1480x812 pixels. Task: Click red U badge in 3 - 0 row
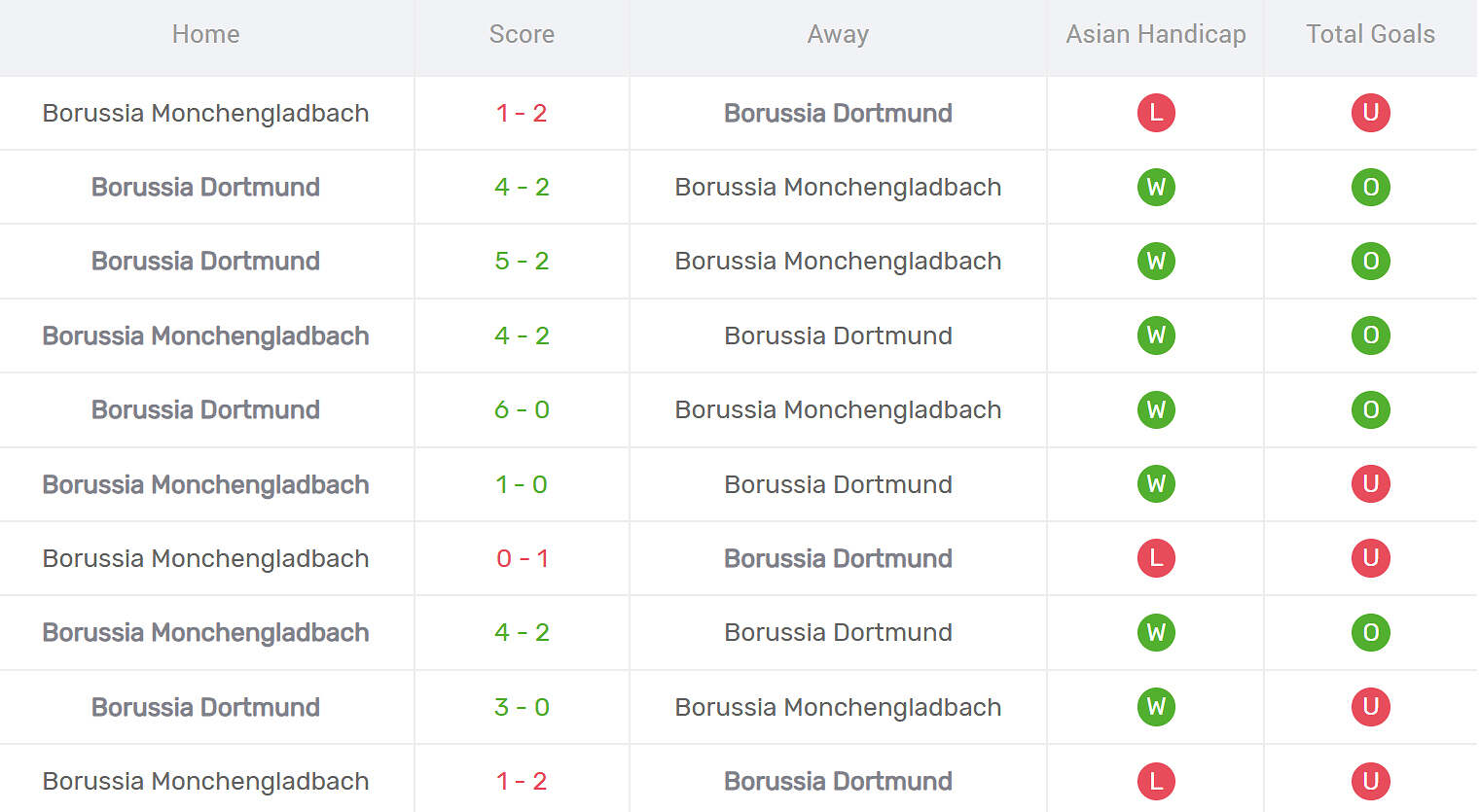click(1370, 707)
